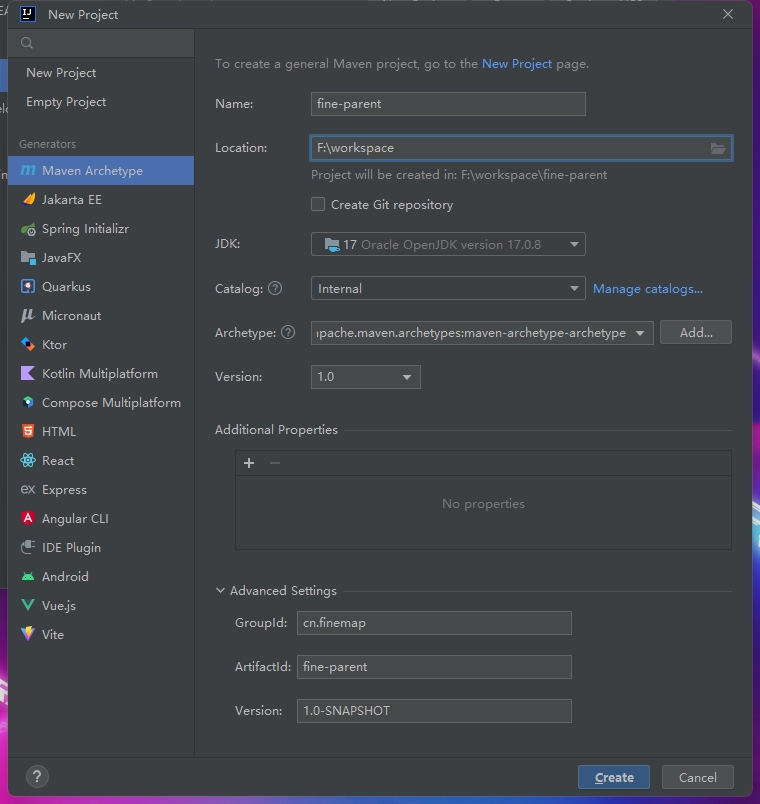Open the help question mark button
This screenshot has width=760, height=804.
(x=36, y=776)
